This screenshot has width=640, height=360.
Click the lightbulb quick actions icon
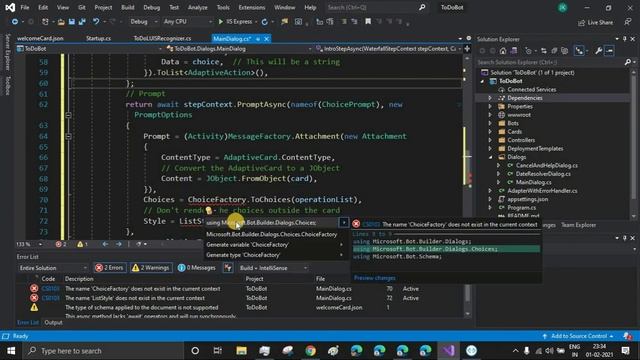coord(209,210)
